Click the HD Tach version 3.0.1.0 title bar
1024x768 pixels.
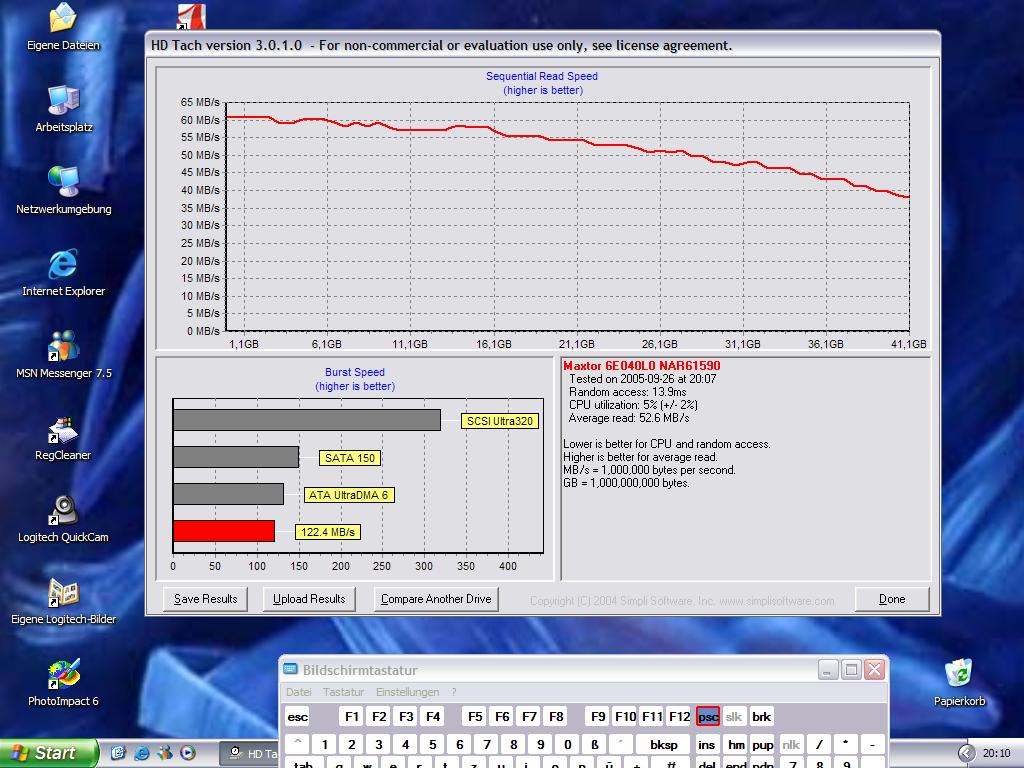pos(542,45)
